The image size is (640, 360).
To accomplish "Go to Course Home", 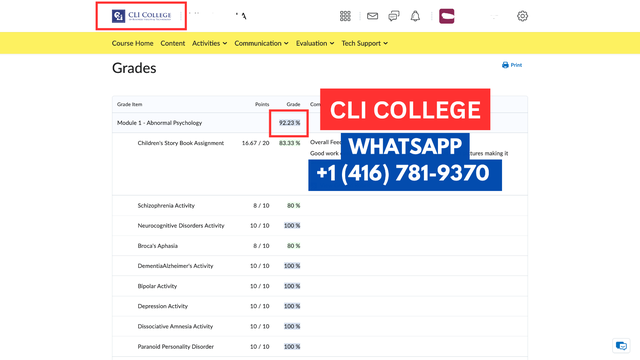I will click(132, 43).
